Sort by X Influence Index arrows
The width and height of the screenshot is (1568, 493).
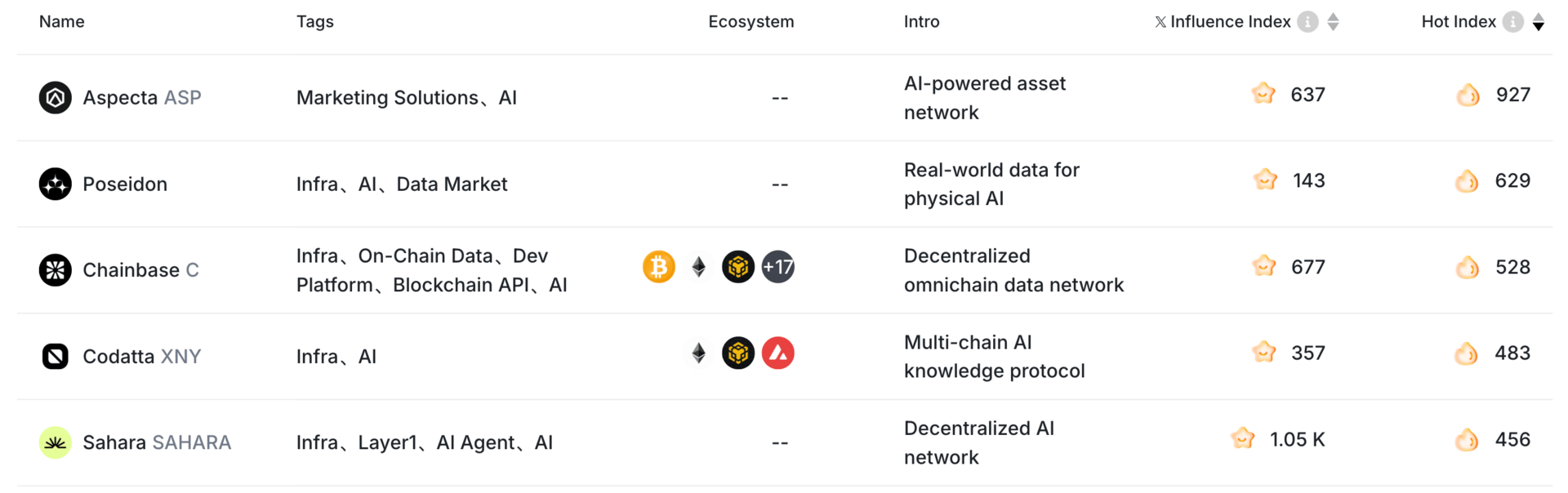(x=1333, y=22)
